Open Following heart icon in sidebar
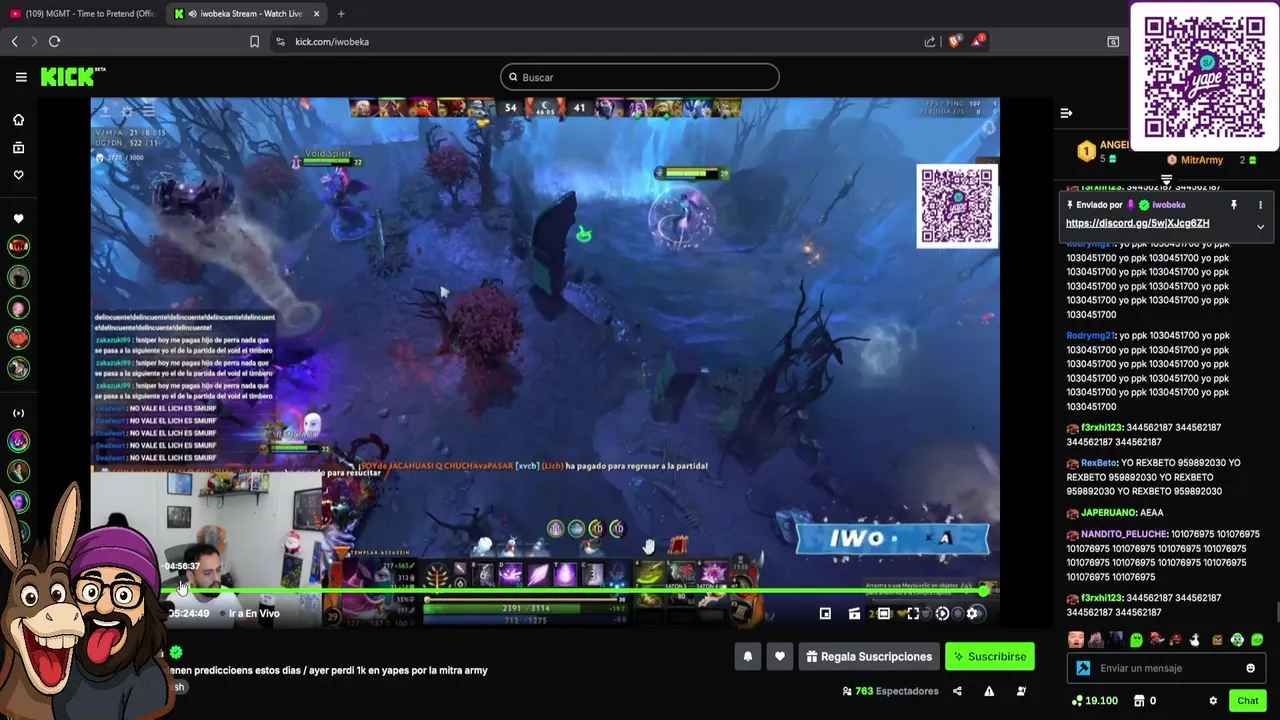This screenshot has width=1280, height=720. point(18,175)
